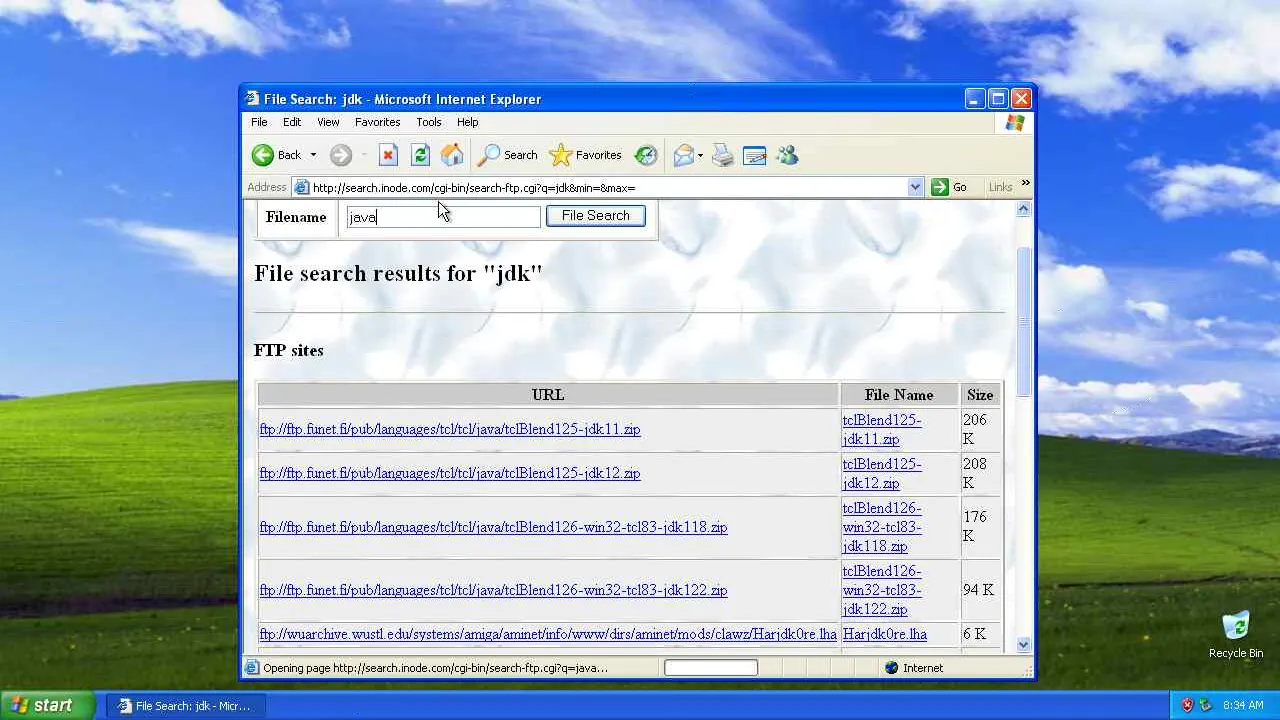
Task: Open the Search pane from the toolbar
Action: point(507,155)
